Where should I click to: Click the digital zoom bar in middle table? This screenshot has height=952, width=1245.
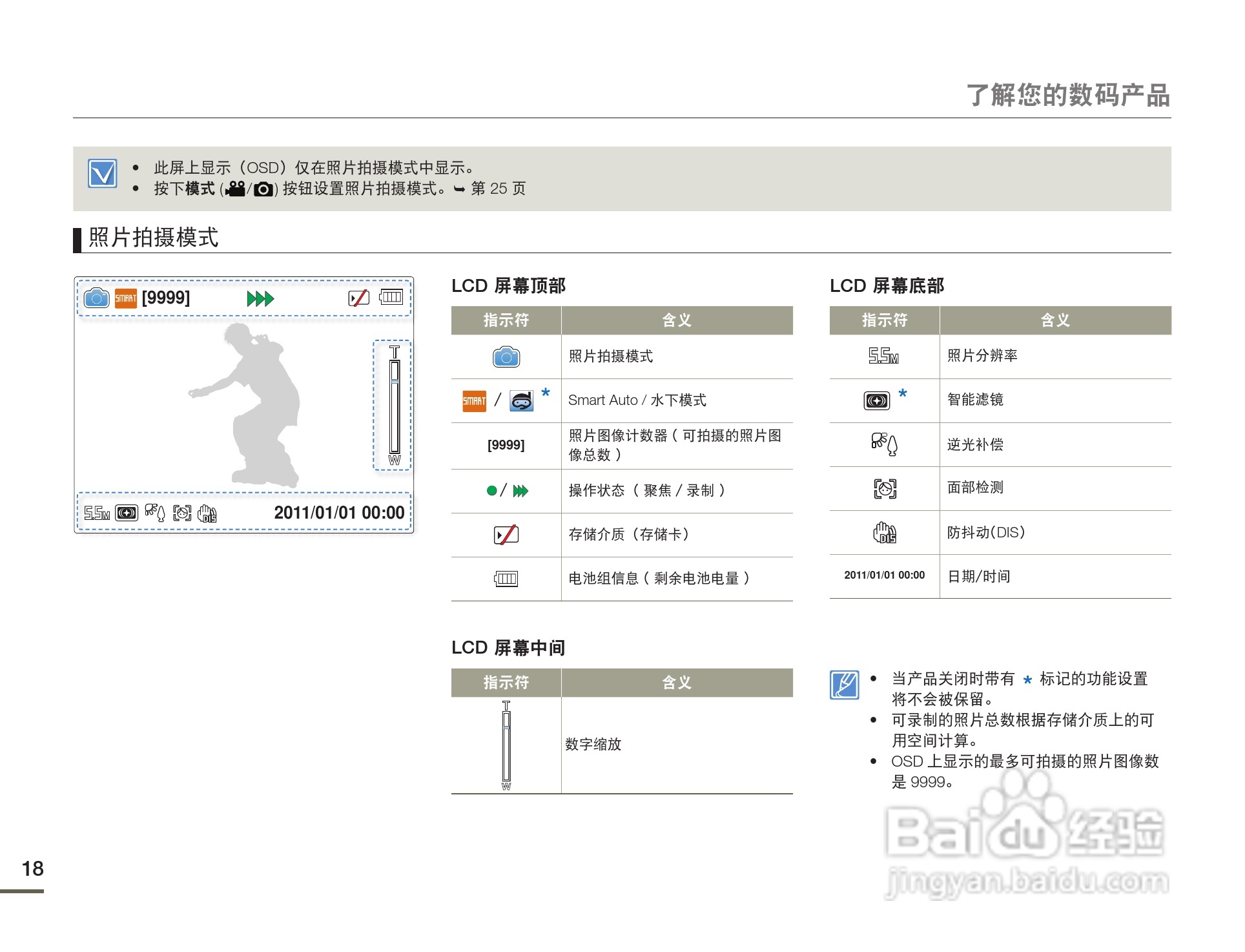[506, 745]
